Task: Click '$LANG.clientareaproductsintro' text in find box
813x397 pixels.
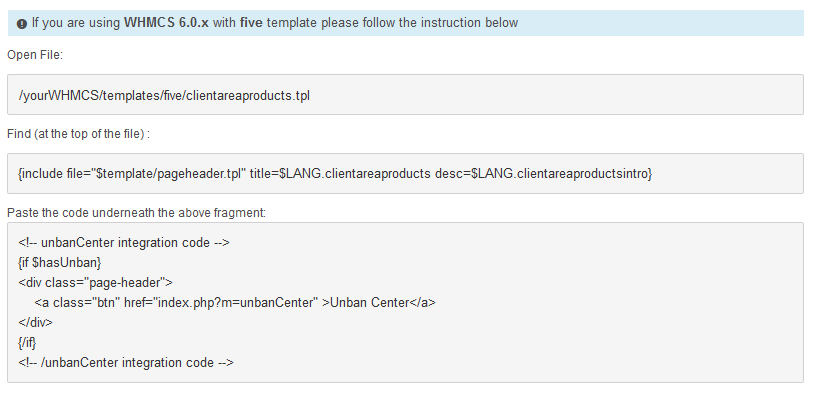Action: pyautogui.click(x=562, y=174)
